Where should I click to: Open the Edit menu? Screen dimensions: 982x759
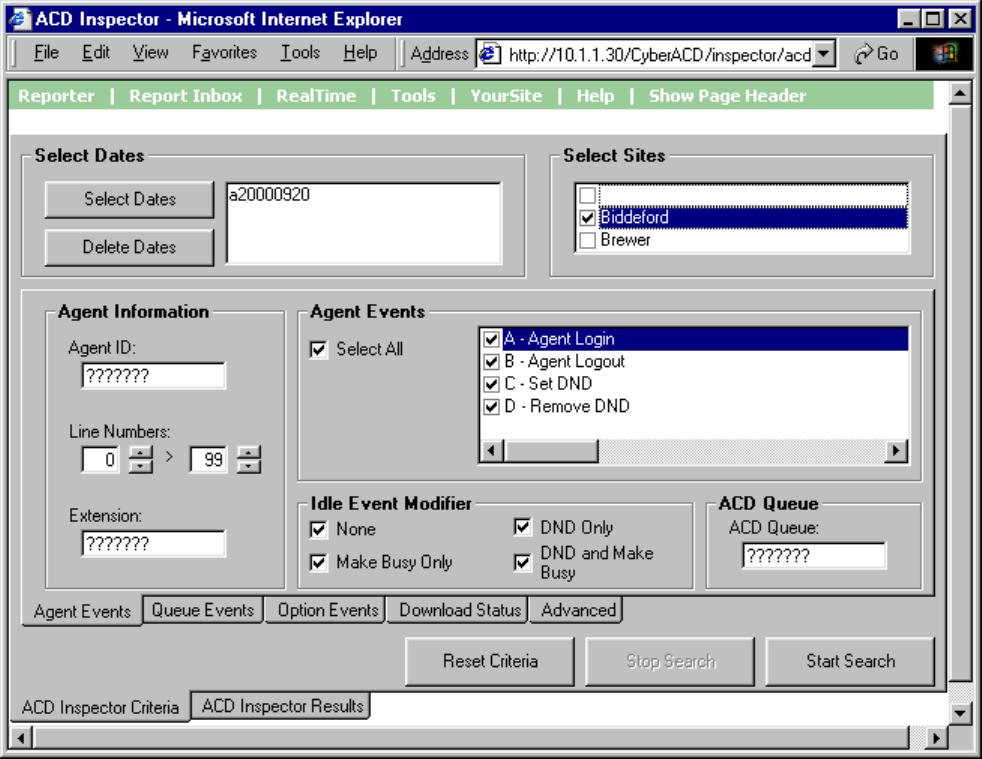(96, 53)
